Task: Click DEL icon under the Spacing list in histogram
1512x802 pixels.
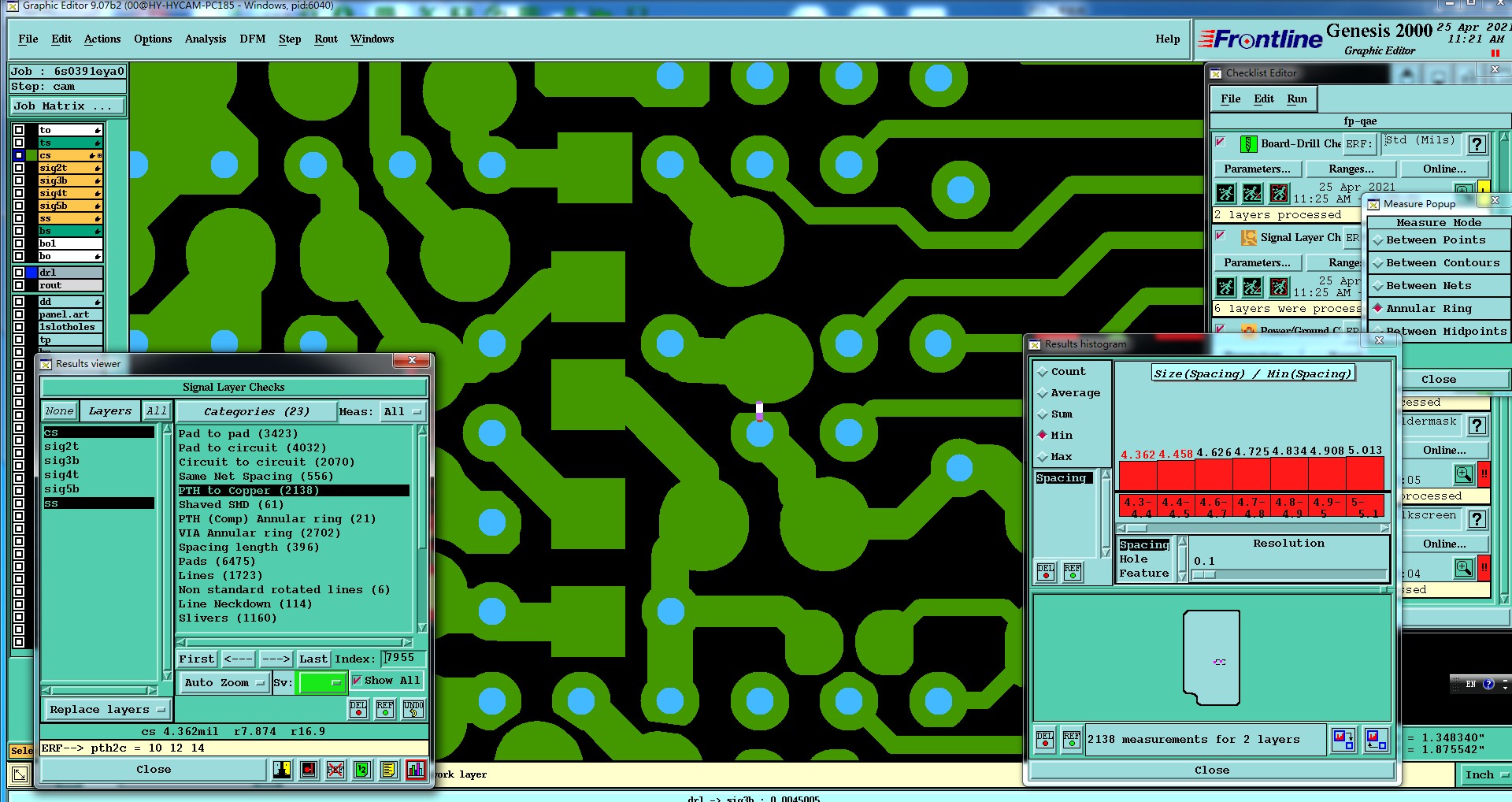Action: point(1046,572)
